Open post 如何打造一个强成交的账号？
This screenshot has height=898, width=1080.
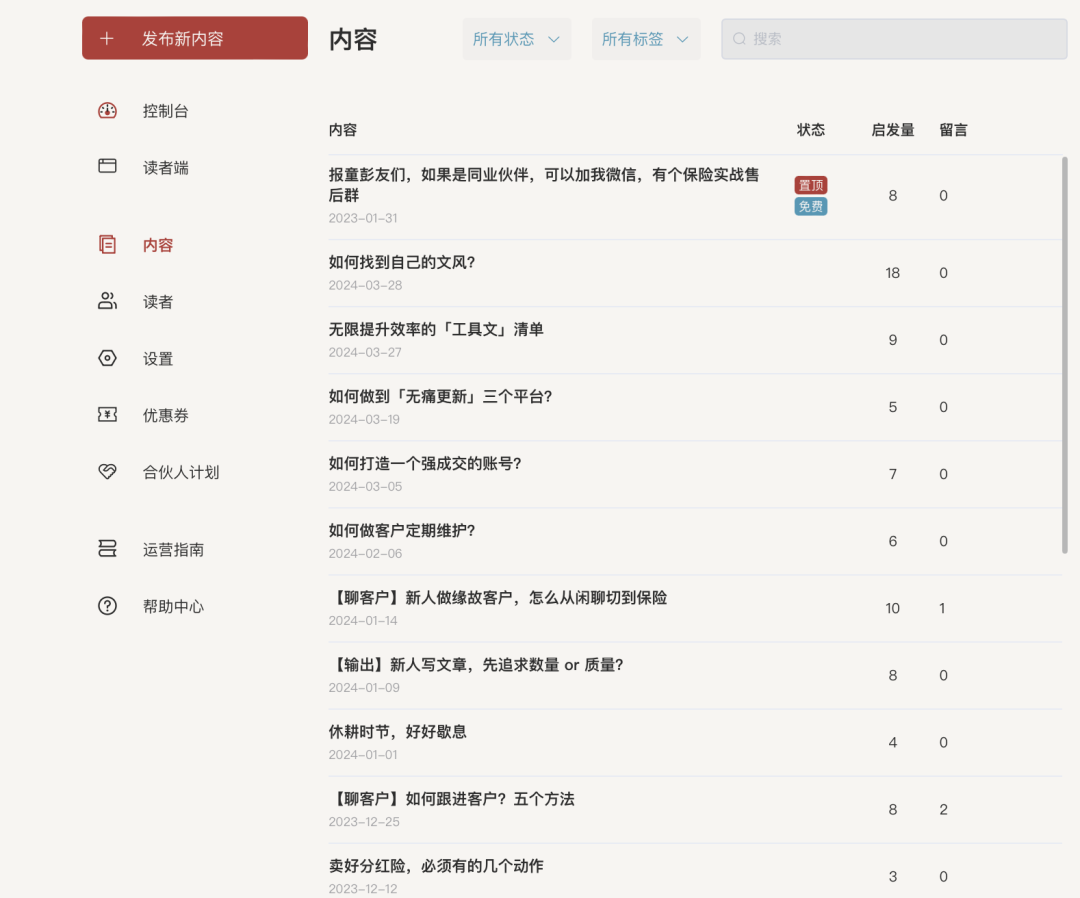tap(425, 463)
